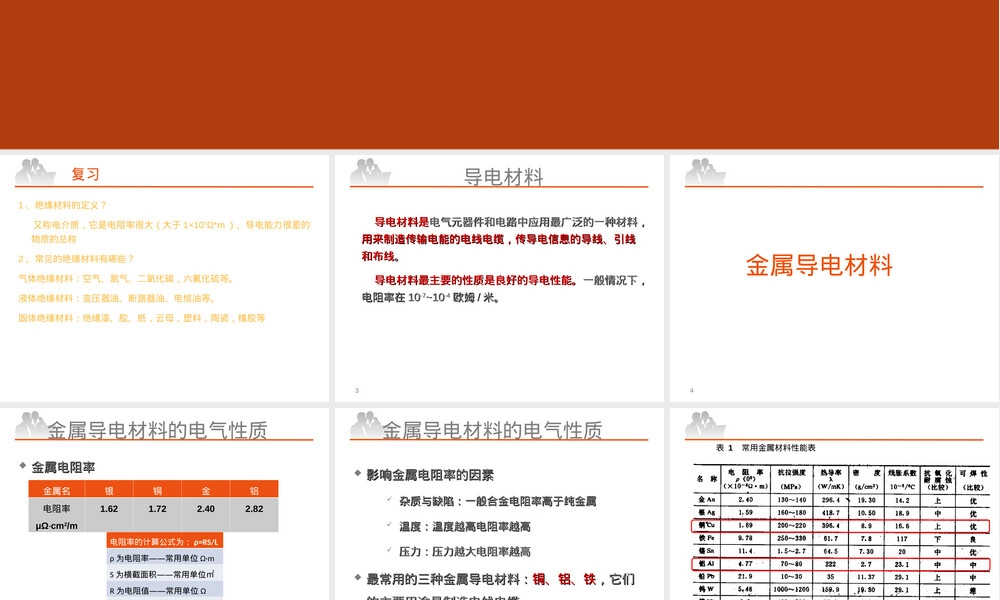This screenshot has height=600, width=1000.
Task: Click the caption 表 1 常用金属材料性能表
Action: tap(765, 448)
